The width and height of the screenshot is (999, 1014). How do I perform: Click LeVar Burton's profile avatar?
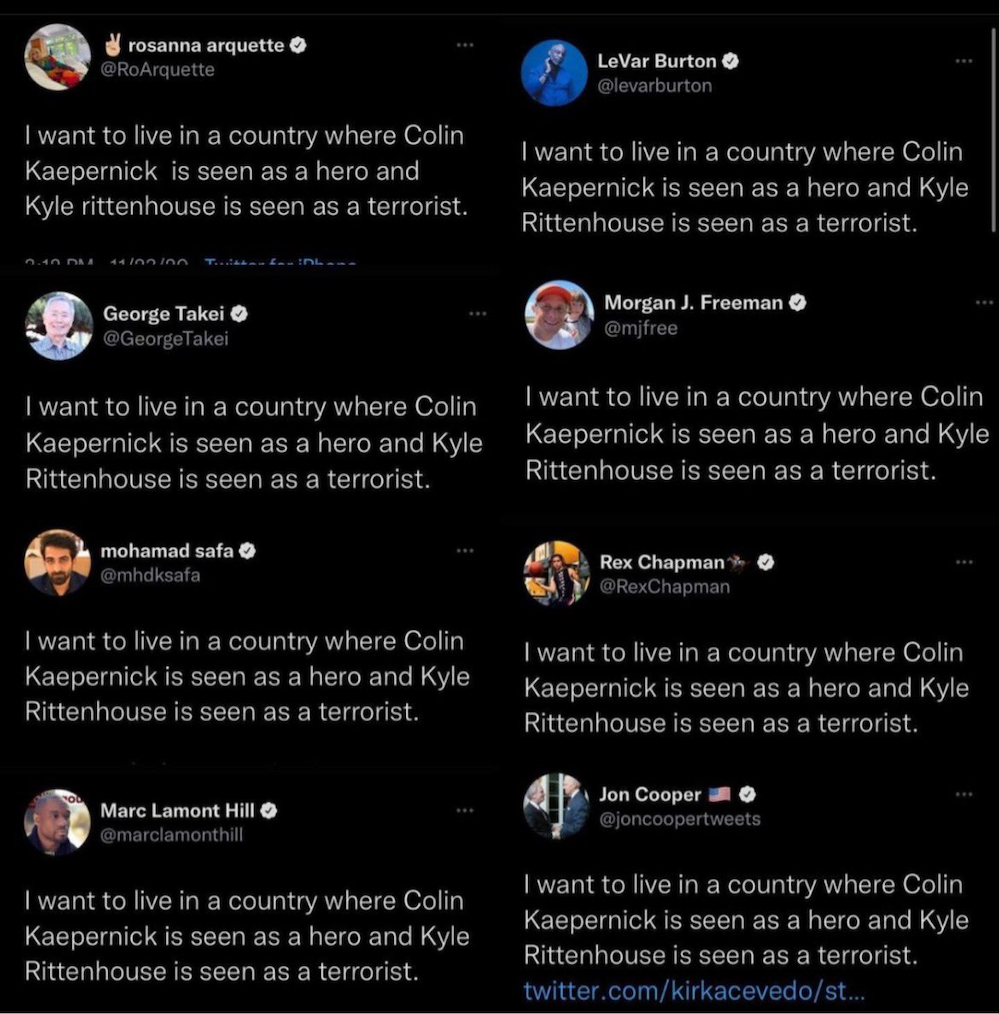pos(555,73)
